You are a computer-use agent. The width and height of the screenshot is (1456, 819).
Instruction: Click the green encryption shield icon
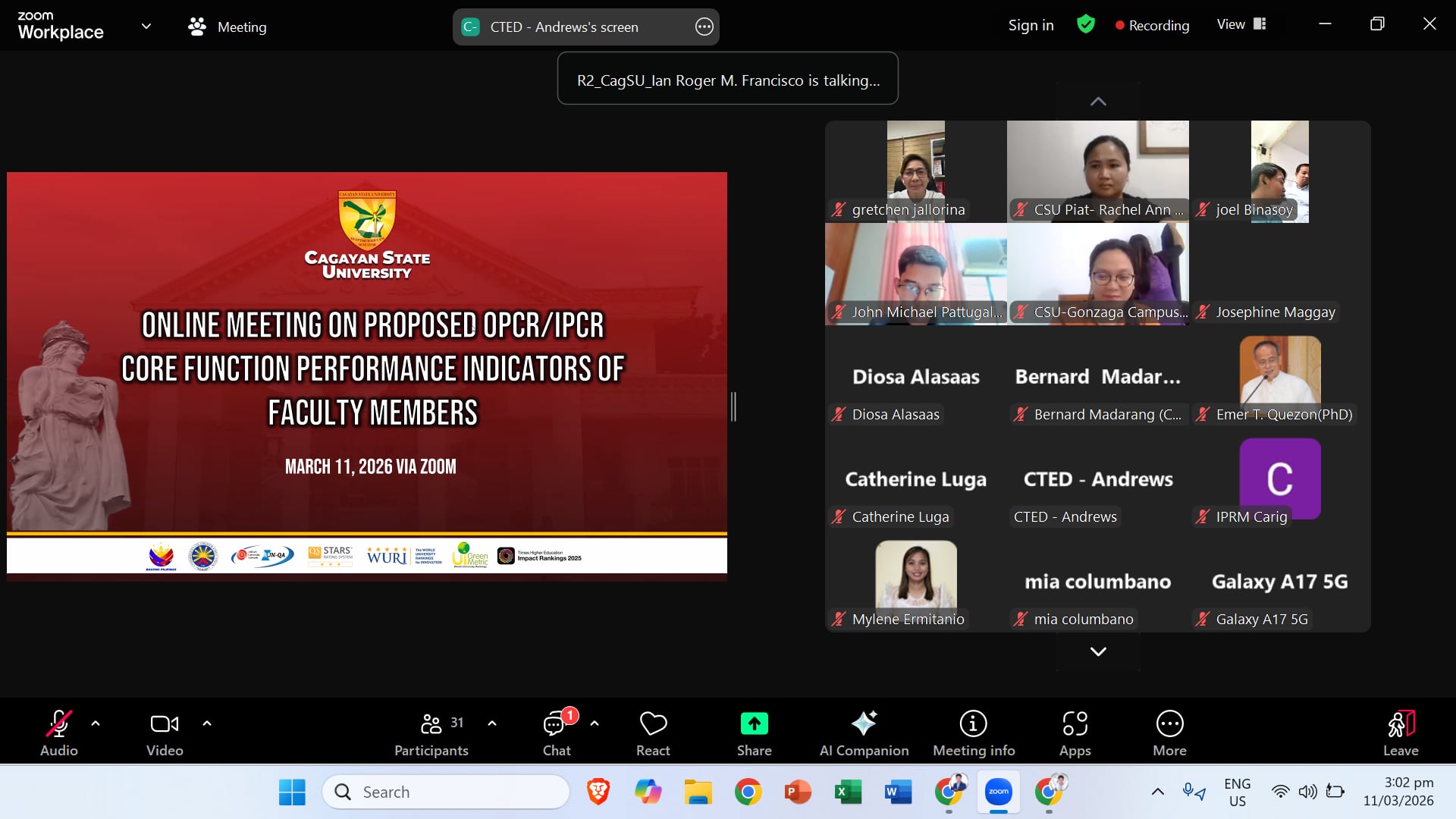pyautogui.click(x=1086, y=25)
